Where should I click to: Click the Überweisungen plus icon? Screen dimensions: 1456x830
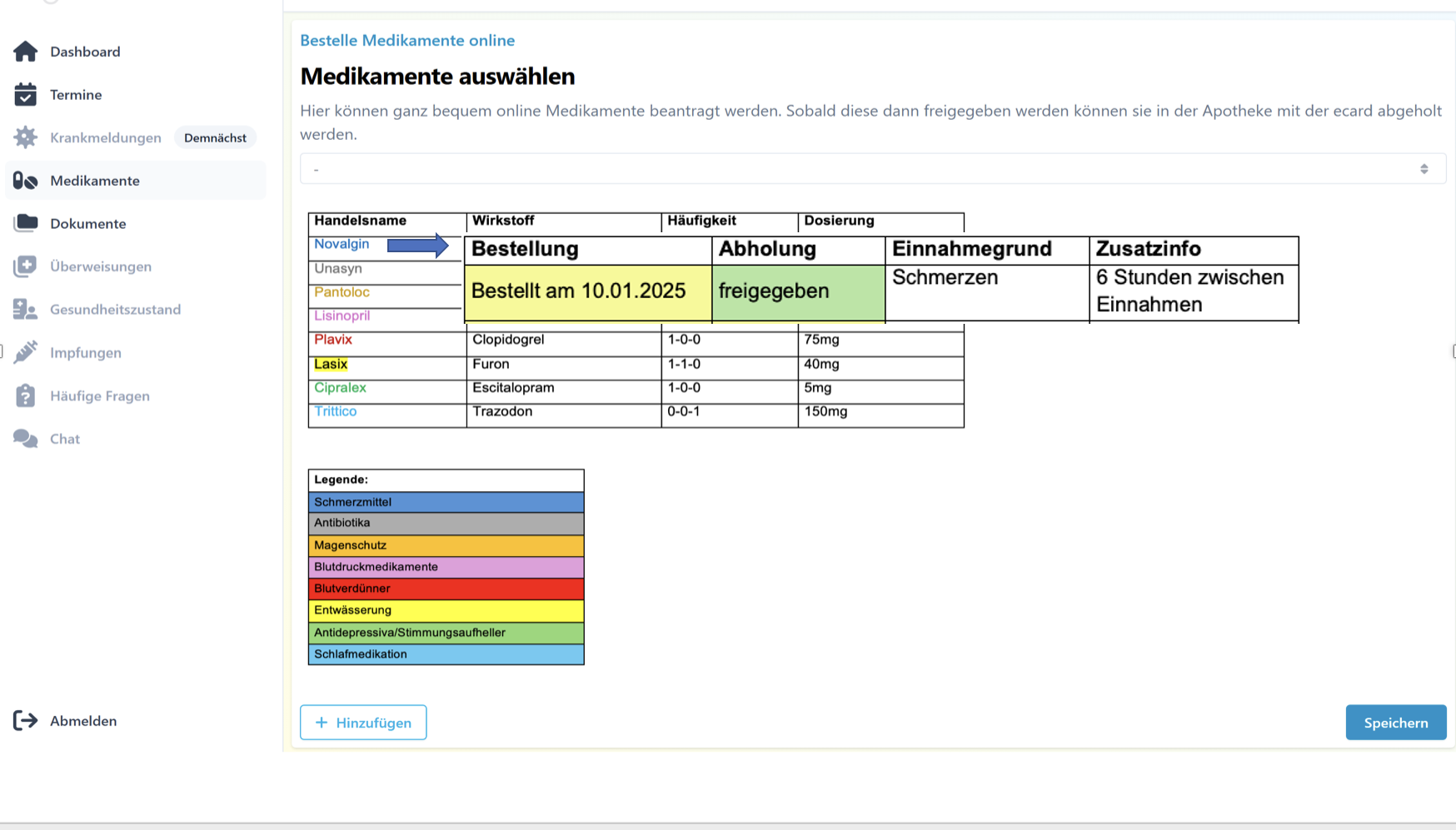25,266
